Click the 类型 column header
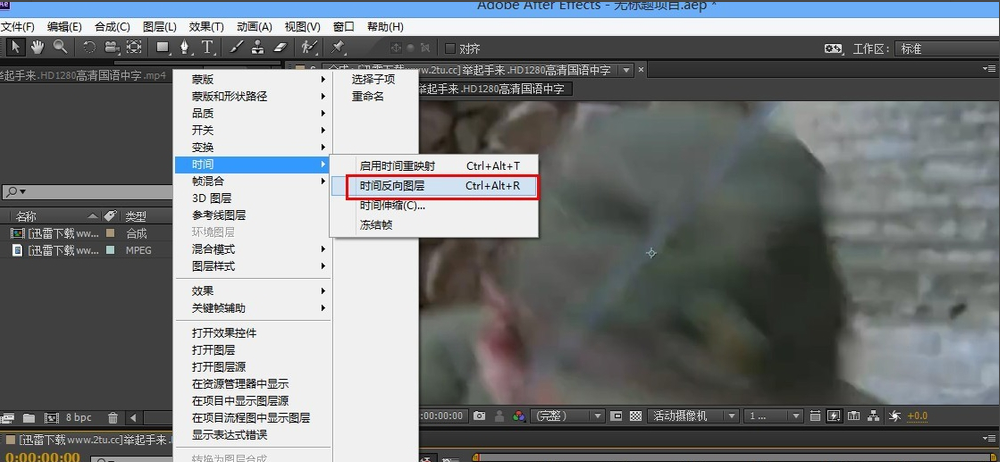1000x462 pixels. (x=136, y=216)
